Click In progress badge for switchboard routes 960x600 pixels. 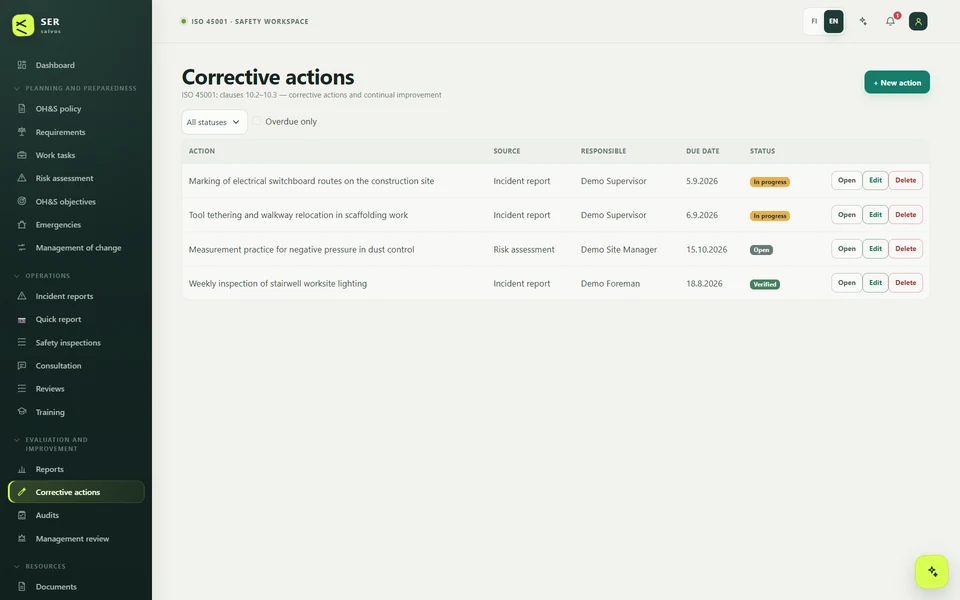click(x=770, y=182)
